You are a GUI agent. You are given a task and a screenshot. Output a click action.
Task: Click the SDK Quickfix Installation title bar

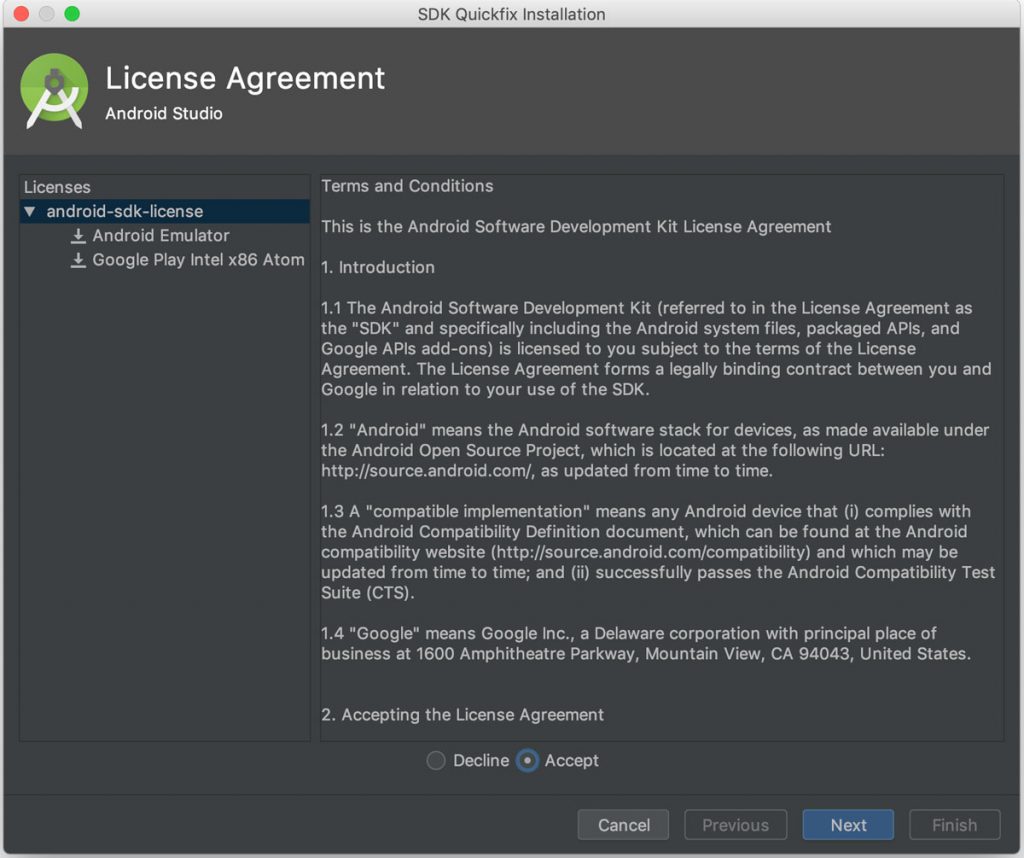[511, 14]
